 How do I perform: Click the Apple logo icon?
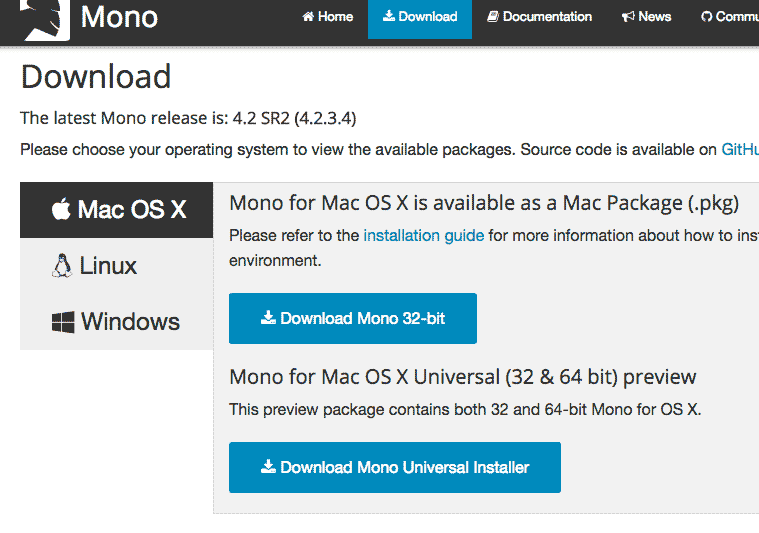[62, 210]
